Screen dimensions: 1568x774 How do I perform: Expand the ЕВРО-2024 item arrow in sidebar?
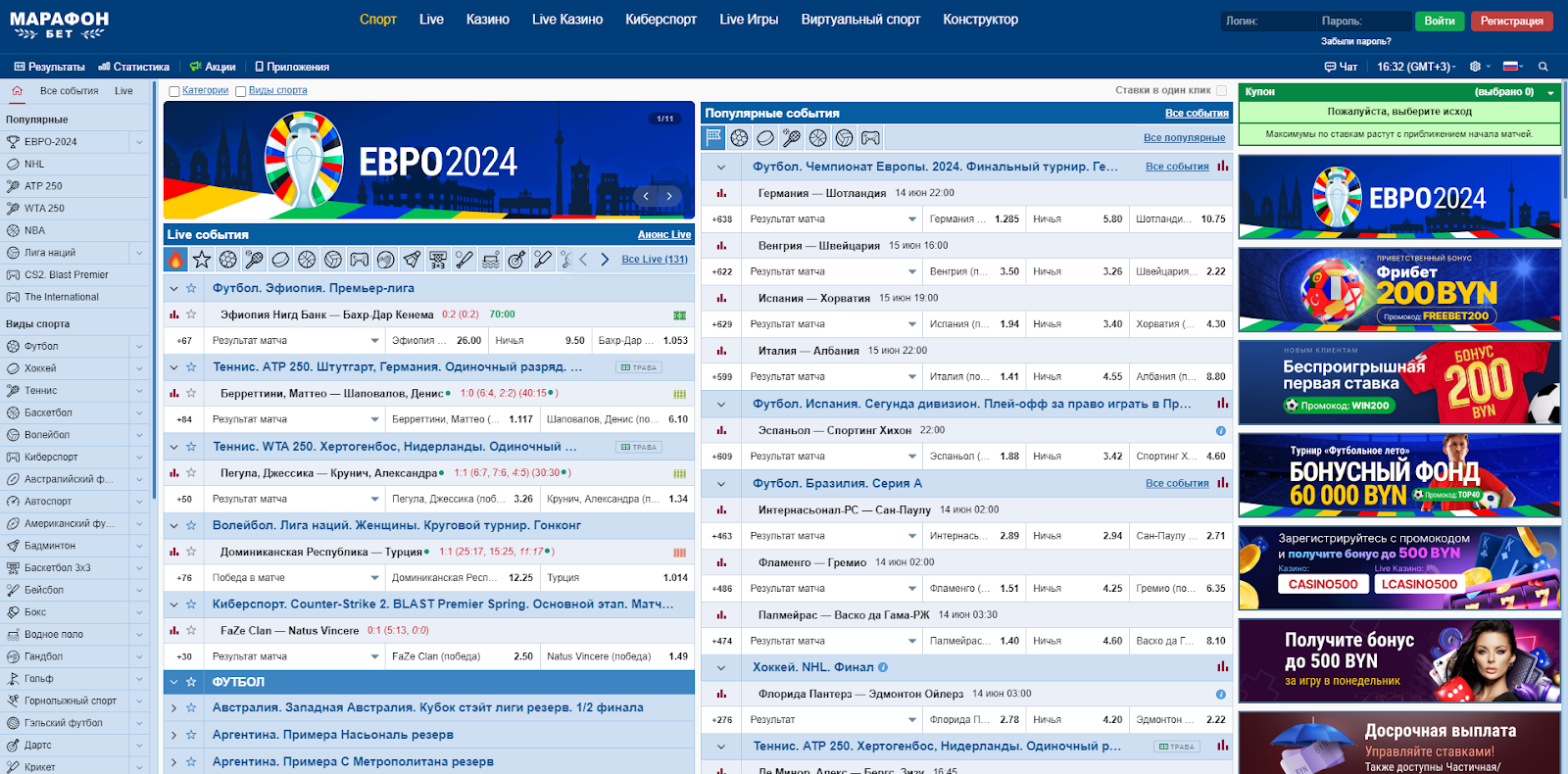point(139,142)
